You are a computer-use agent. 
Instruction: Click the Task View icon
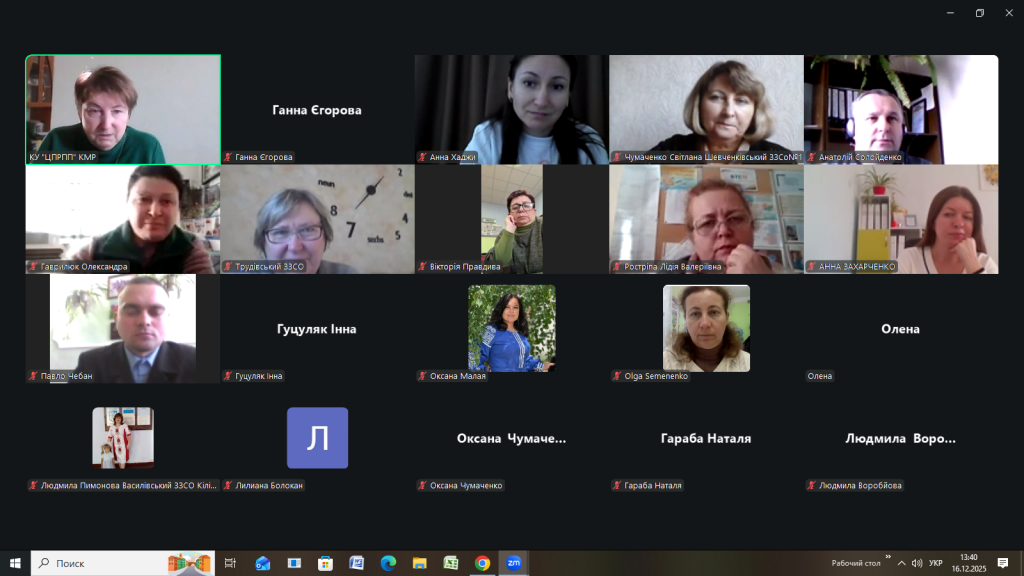coord(230,563)
